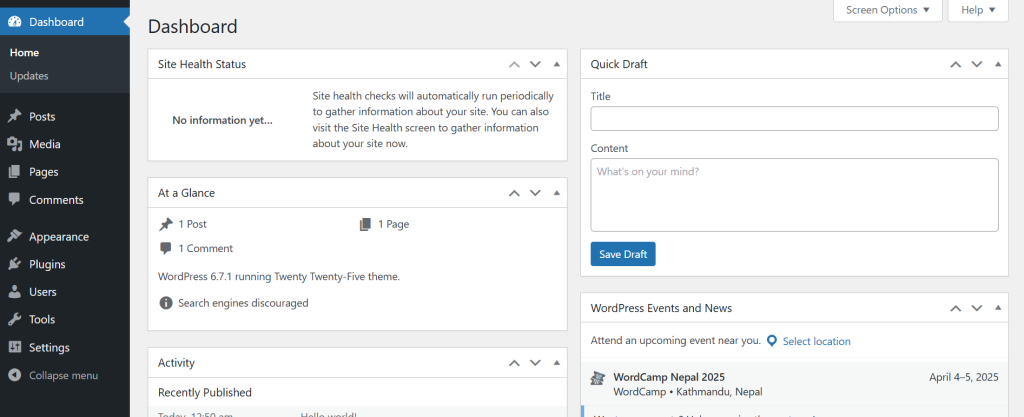Click the Users person icon
1024x417 pixels.
tap(14, 292)
